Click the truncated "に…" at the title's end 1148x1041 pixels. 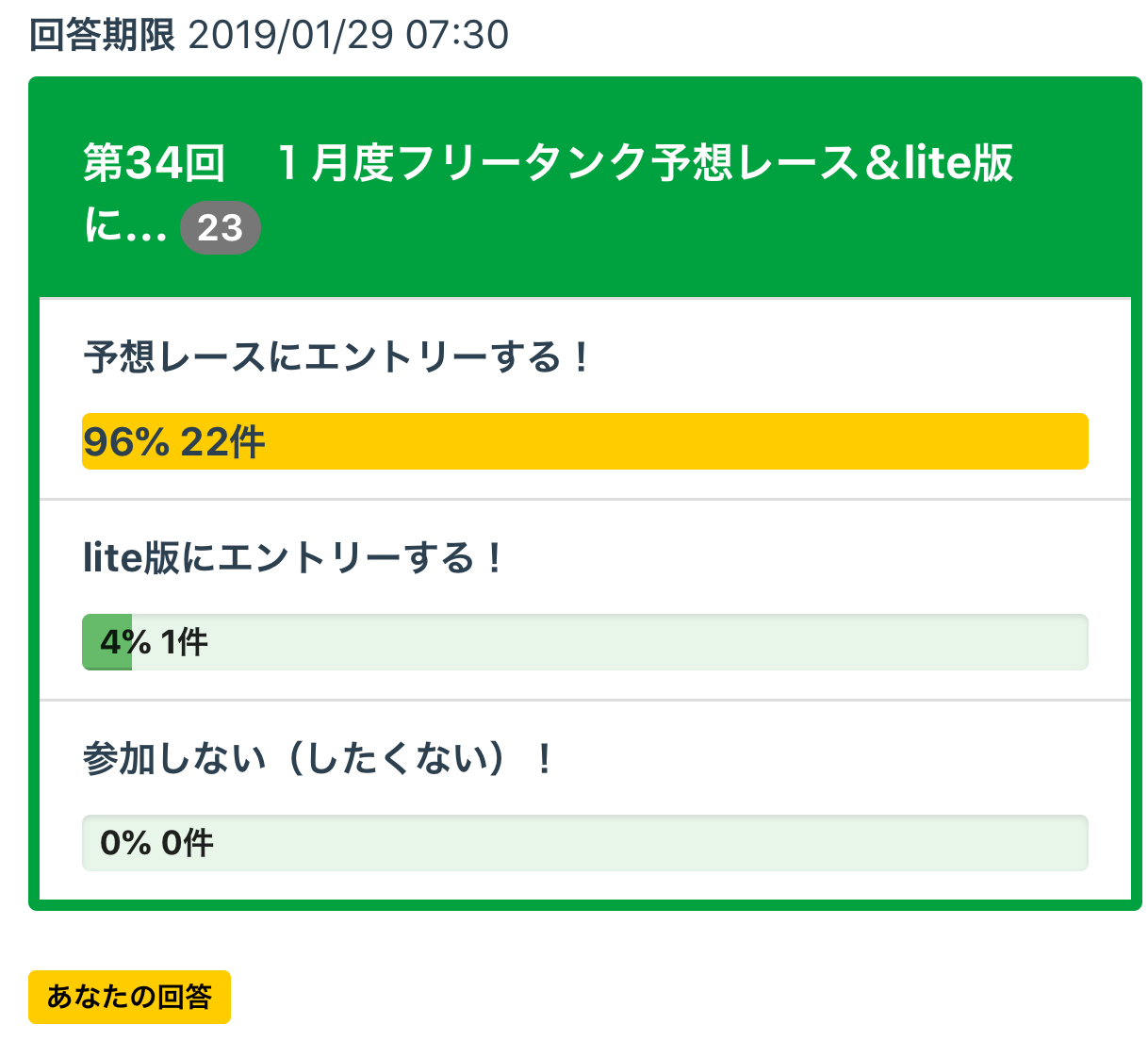coord(124,228)
